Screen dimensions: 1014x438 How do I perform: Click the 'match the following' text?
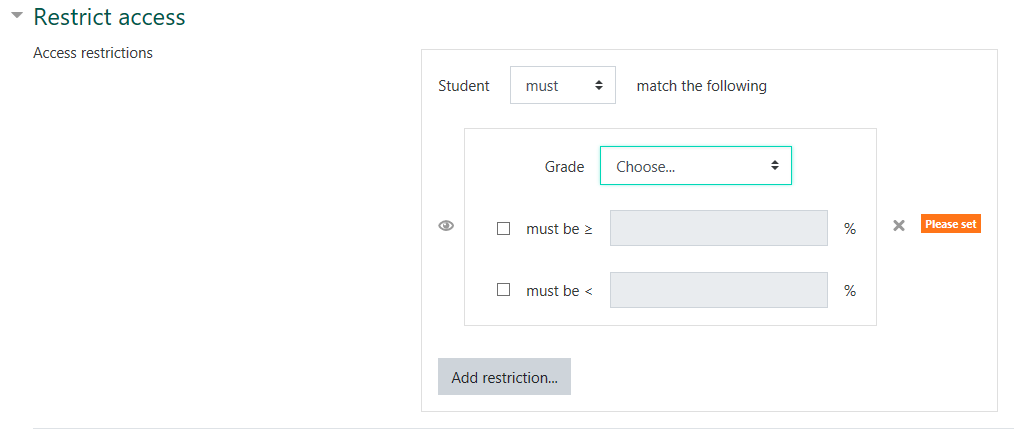[701, 86]
